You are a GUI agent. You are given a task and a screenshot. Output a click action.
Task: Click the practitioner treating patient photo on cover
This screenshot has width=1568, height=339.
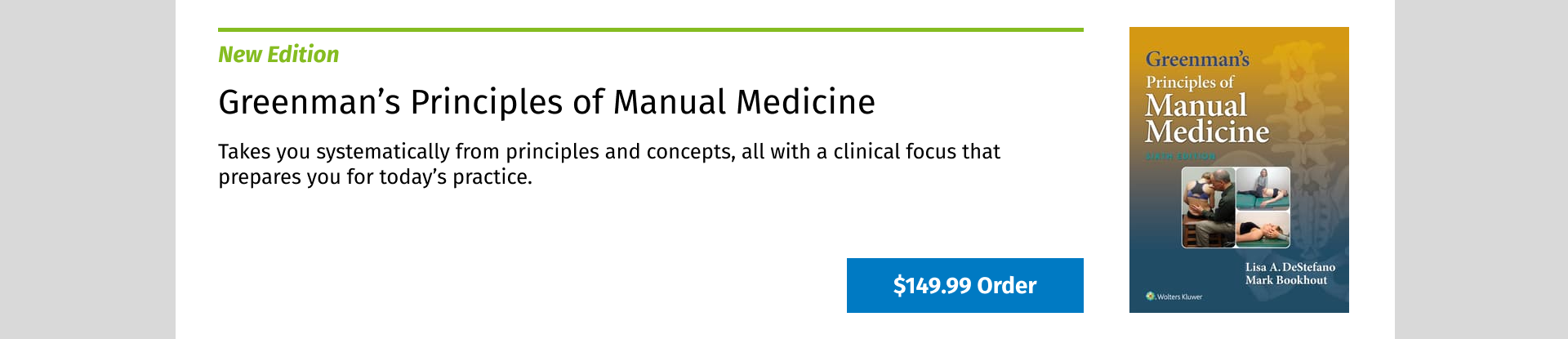1209,207
